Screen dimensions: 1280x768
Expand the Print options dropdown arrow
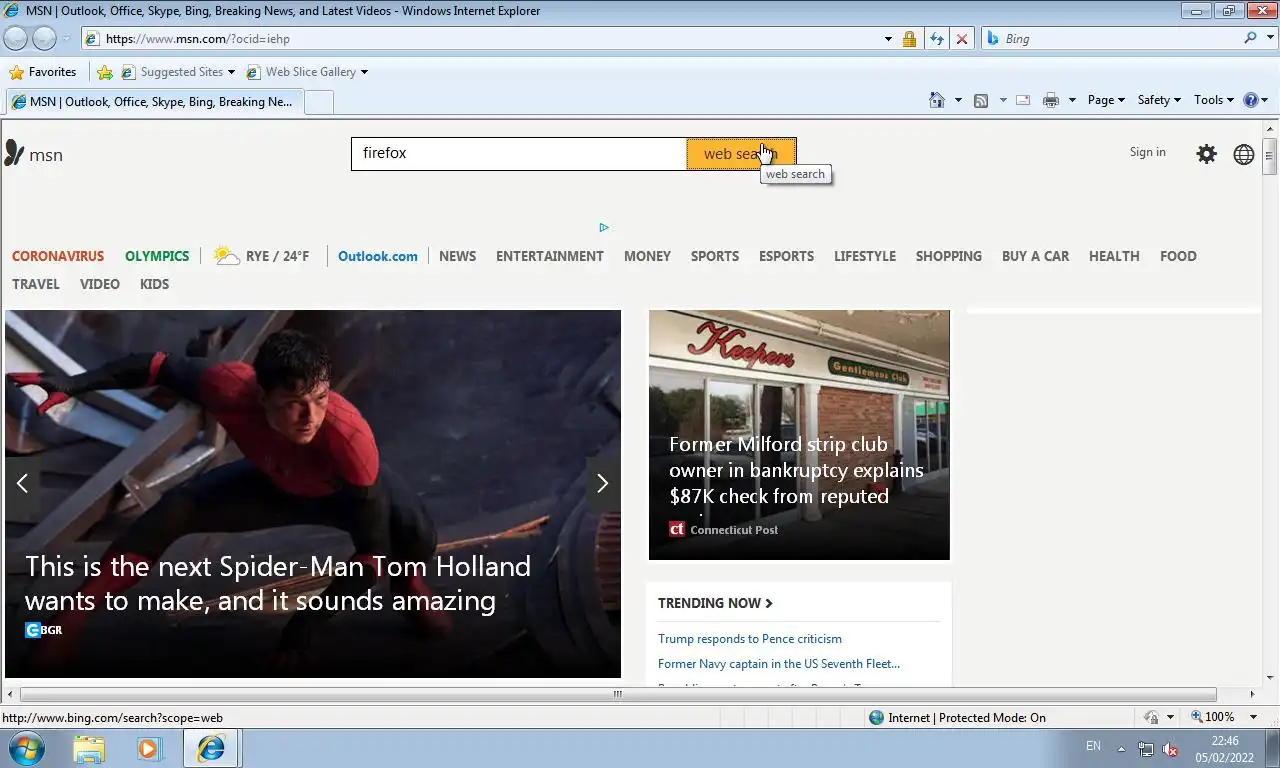tap(1072, 100)
